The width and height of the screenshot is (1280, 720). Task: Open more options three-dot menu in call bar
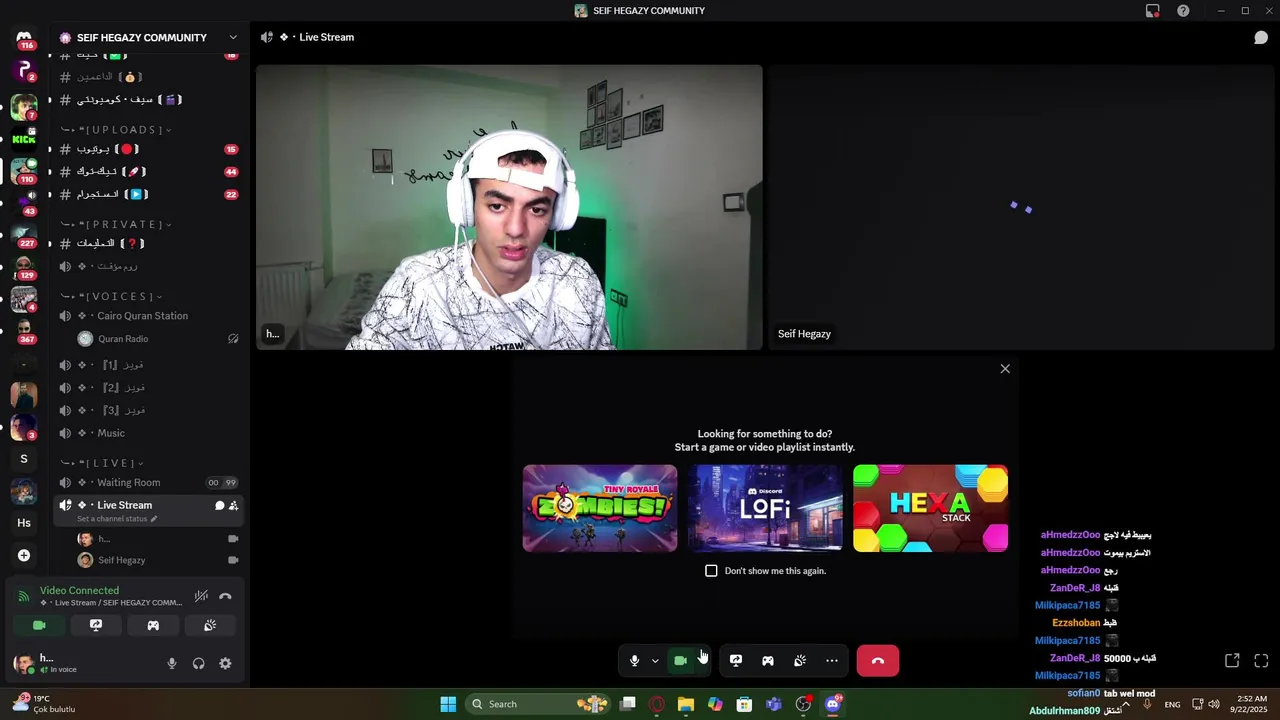tap(832, 661)
